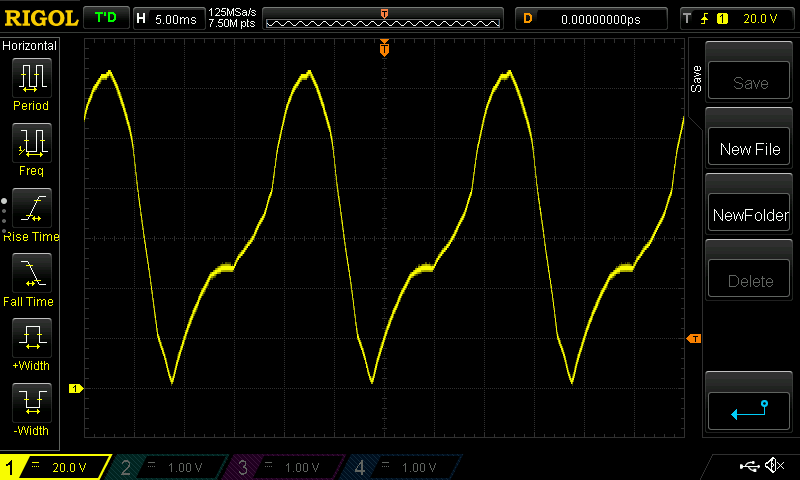800x480 pixels.
Task: Click the waveform memory overview bar
Action: click(x=383, y=21)
